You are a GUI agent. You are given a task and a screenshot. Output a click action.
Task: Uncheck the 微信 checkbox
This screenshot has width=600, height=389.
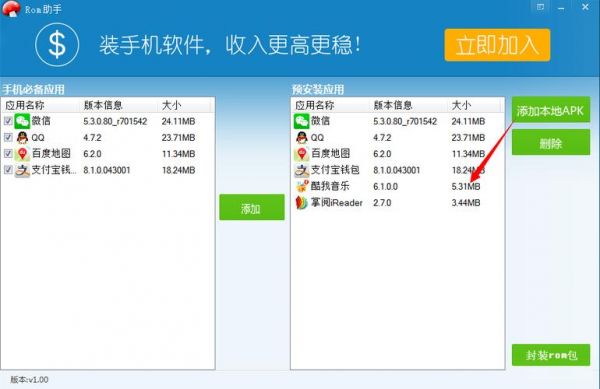[8, 121]
